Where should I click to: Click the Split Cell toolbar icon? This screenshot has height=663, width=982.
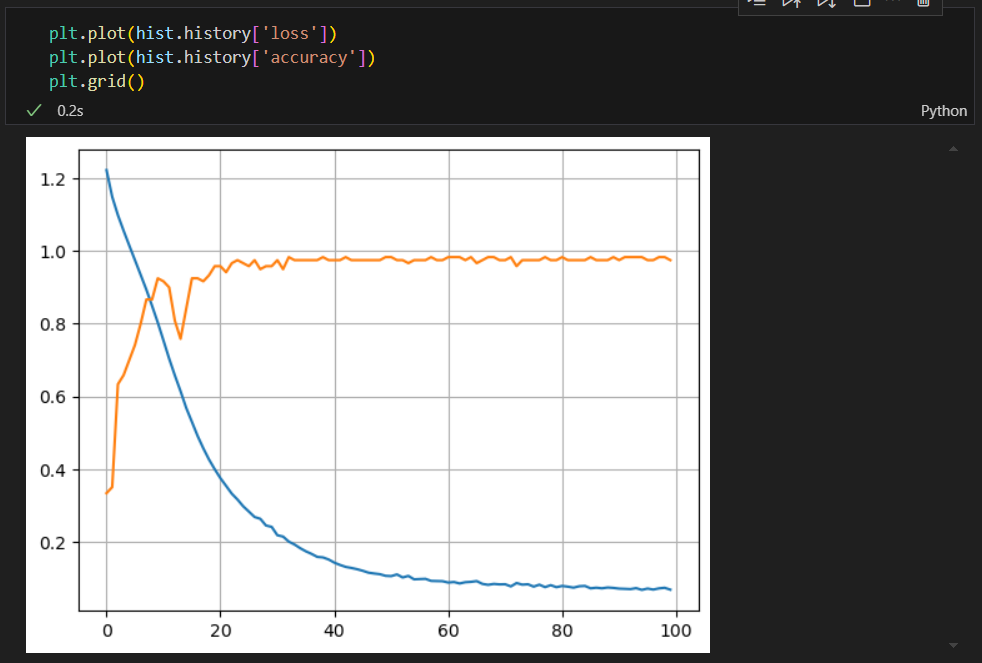pos(862,2)
